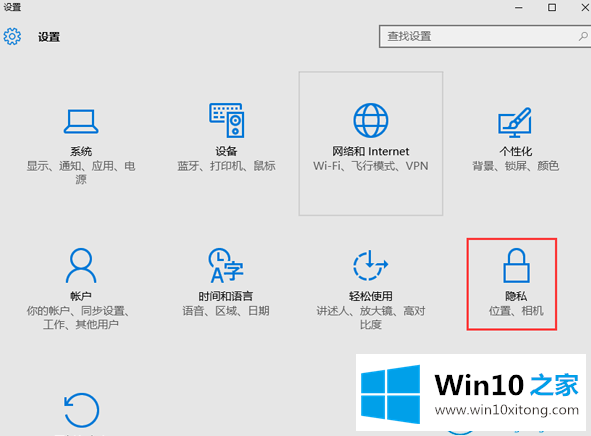
Task: Open the 帐户 (Accounts) person icon
Action: coord(81,265)
